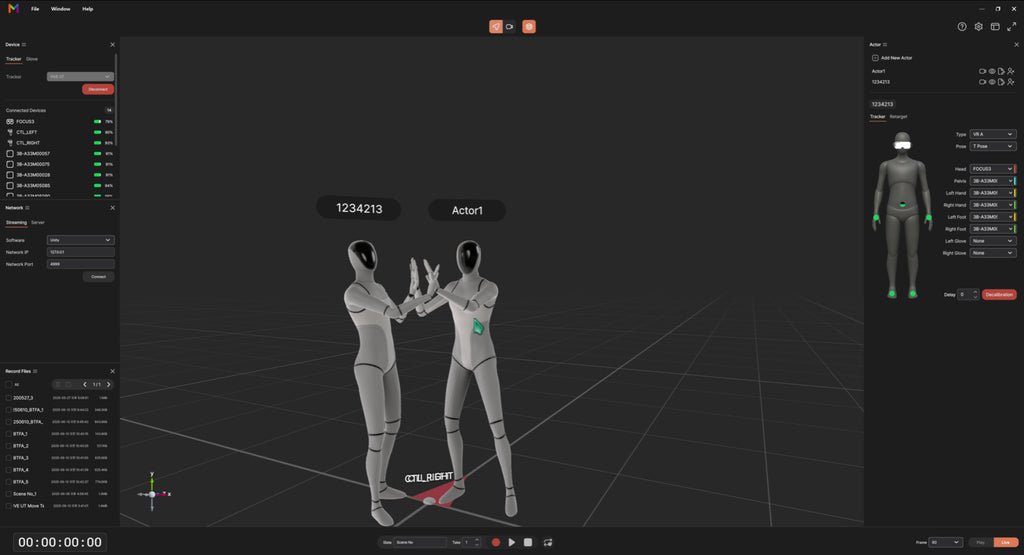Click the red Disconnect button
The width and height of the screenshot is (1024, 555).
(x=98, y=89)
